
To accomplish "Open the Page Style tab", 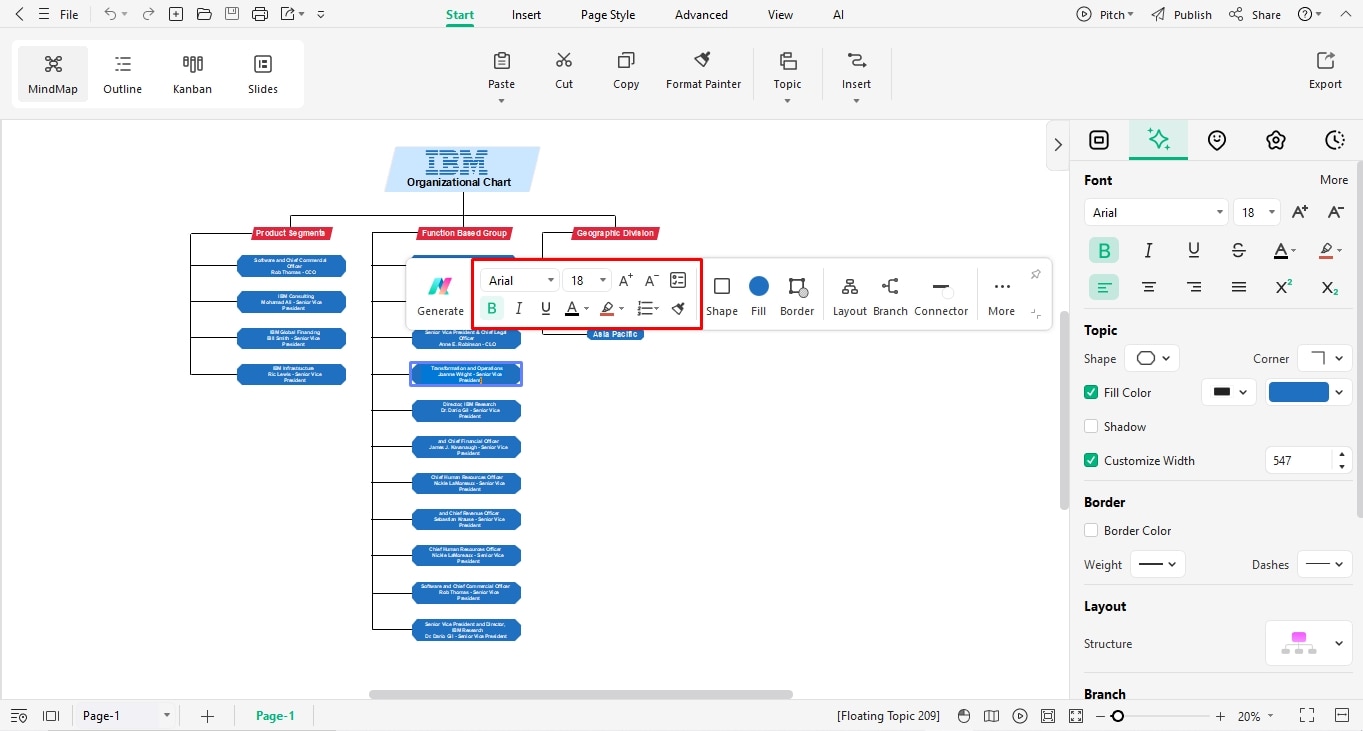I will coord(608,15).
